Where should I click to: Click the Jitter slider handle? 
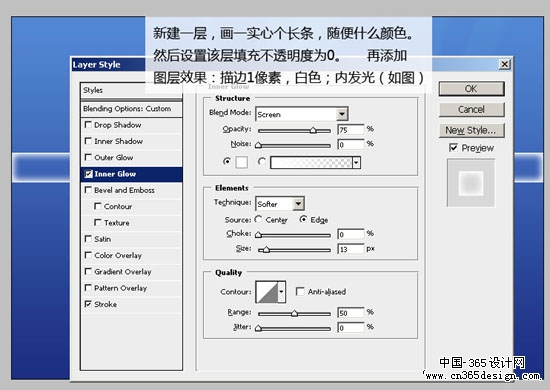coord(259,328)
